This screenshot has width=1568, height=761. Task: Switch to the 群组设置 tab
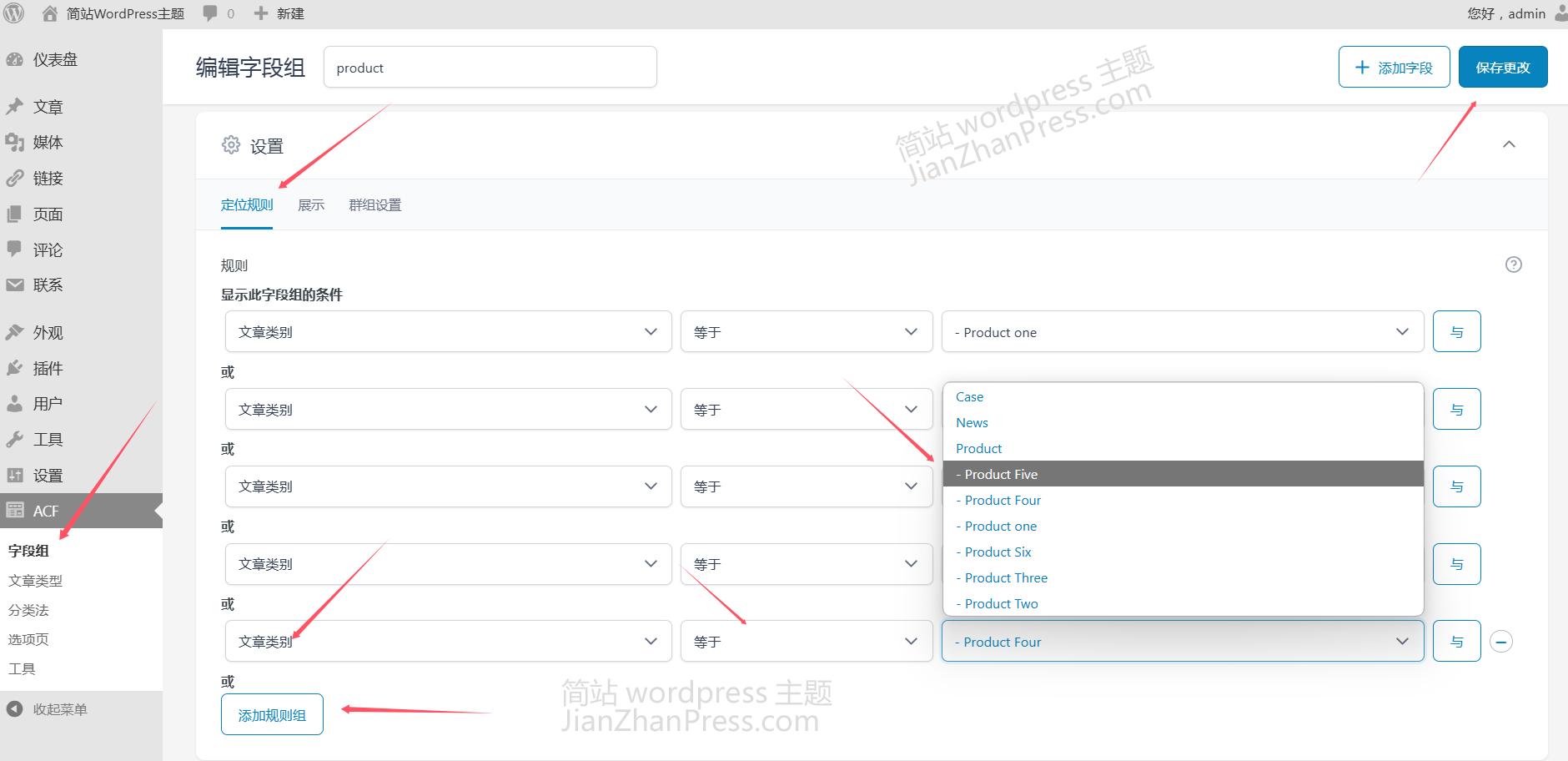[374, 205]
